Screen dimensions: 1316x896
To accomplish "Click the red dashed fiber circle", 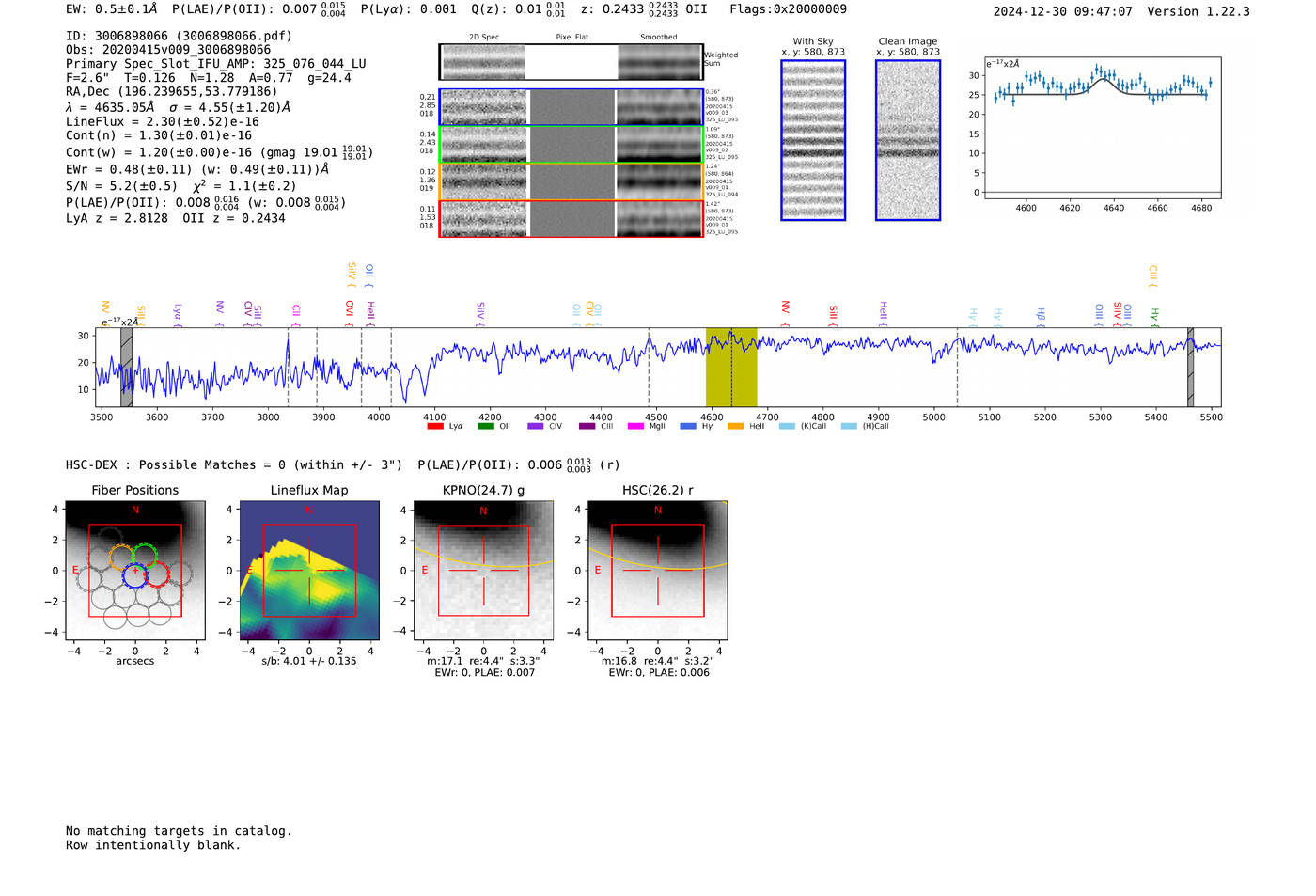I will (x=157, y=574).
